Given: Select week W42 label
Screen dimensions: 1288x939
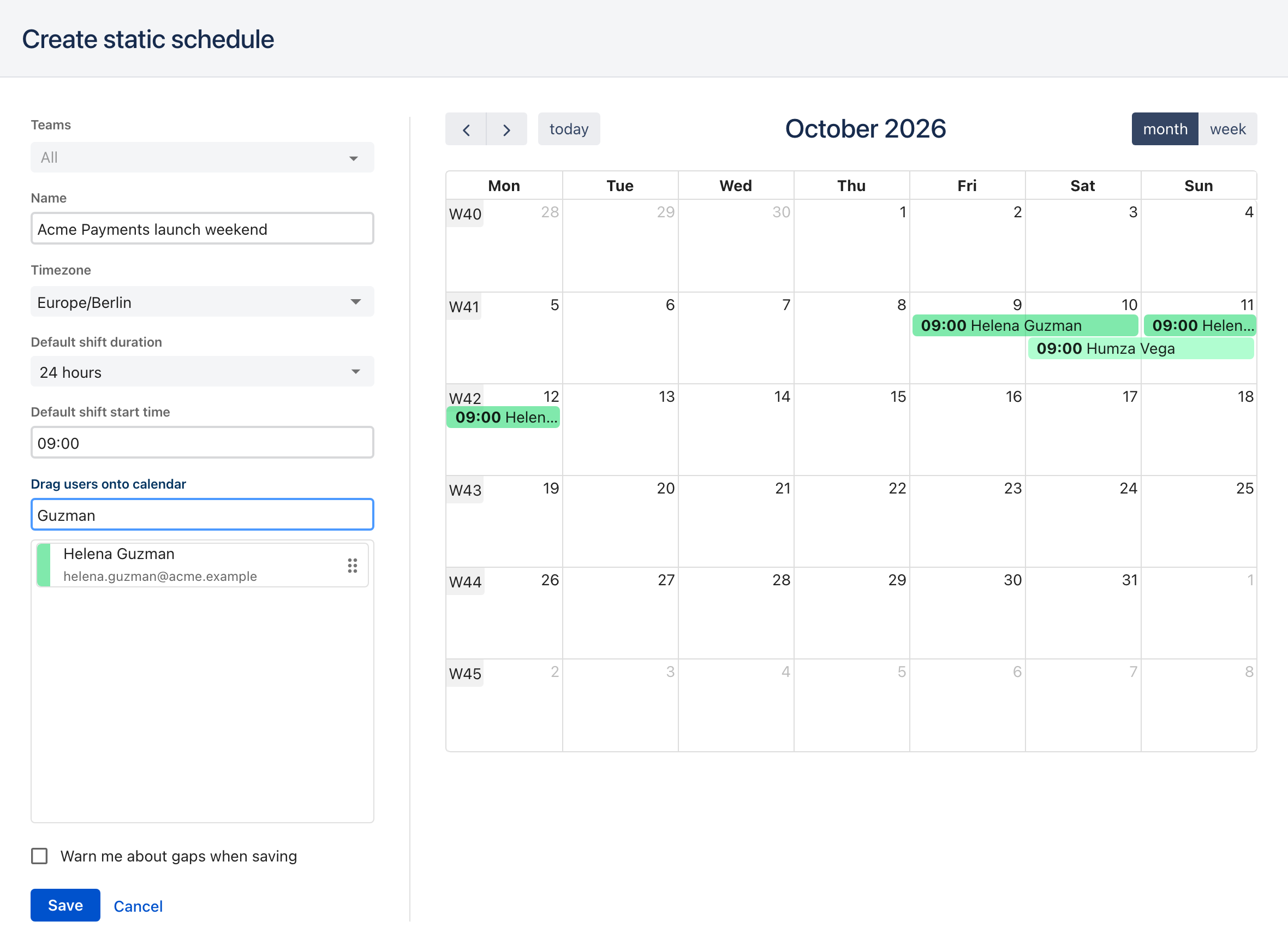Looking at the screenshot, I should coord(465,398).
